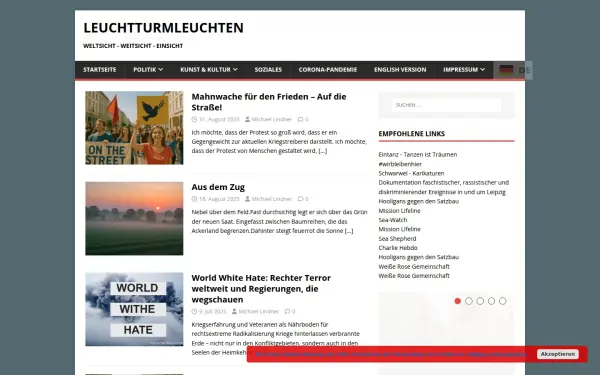Viewport: 600px width, 375px height.
Task: Select the third slider dot
Action: click(x=480, y=301)
